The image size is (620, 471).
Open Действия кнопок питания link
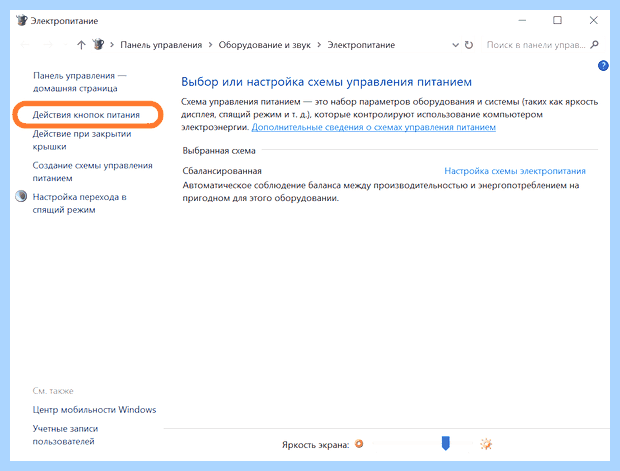pos(86,115)
